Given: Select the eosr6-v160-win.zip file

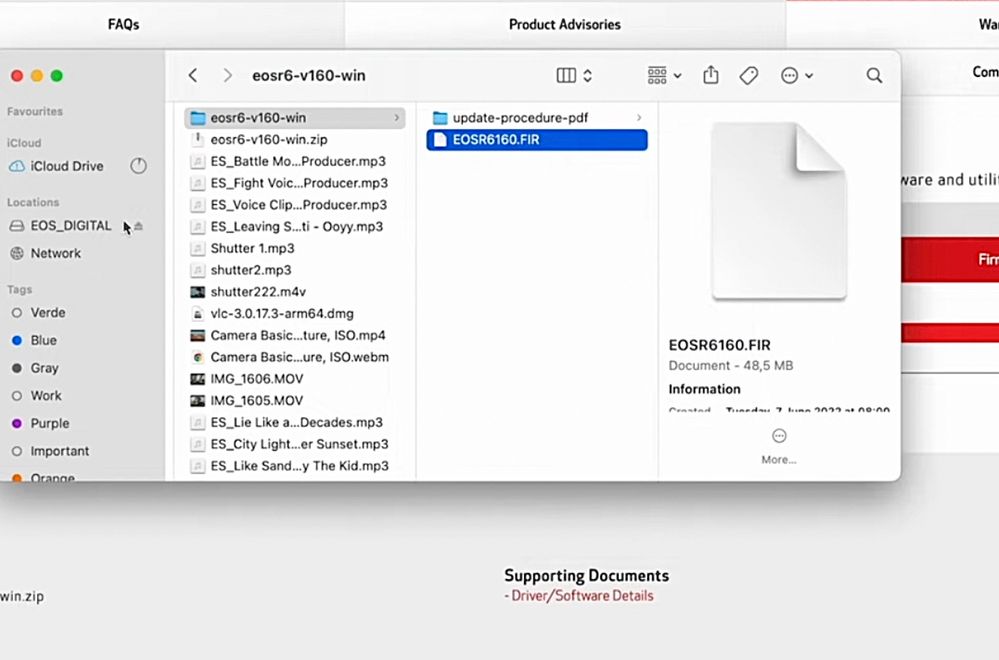Looking at the screenshot, I should coord(269,140).
